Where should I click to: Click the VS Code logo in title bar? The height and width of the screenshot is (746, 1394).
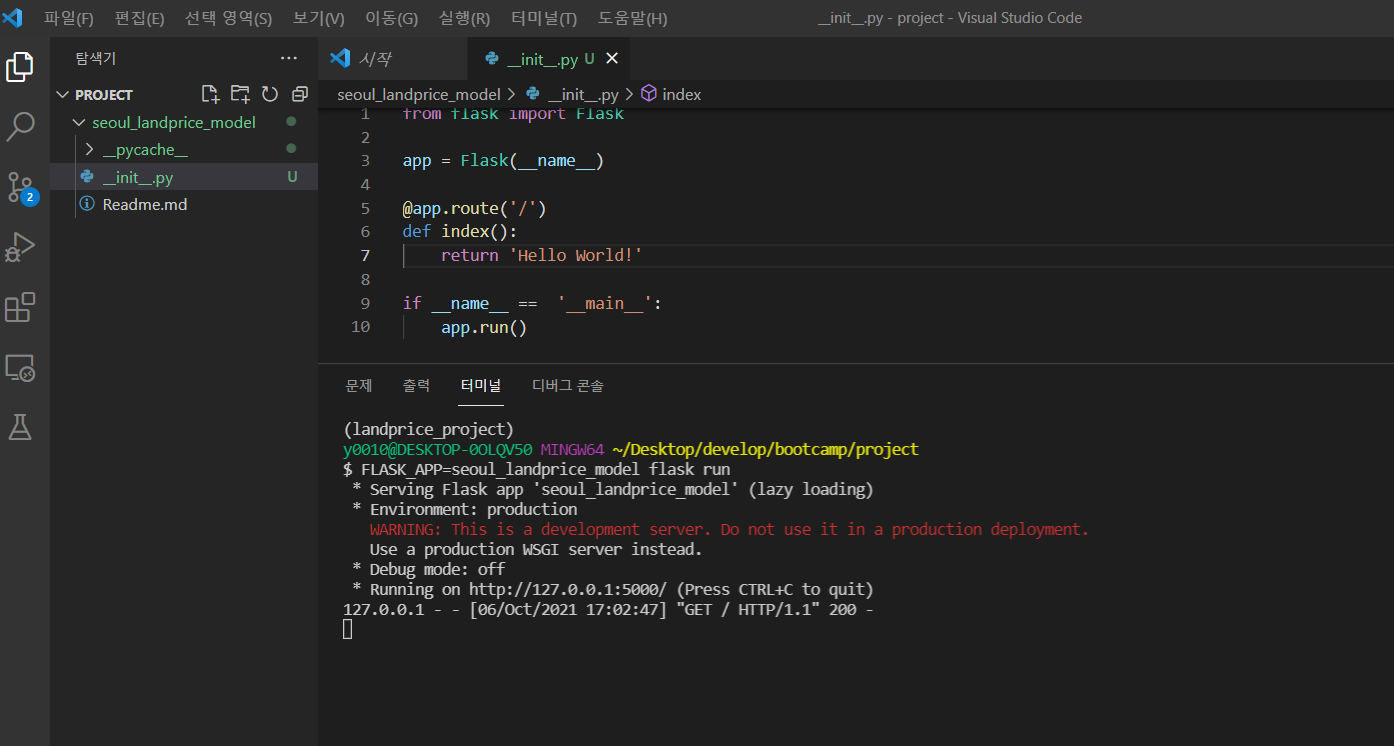click(x=12, y=17)
